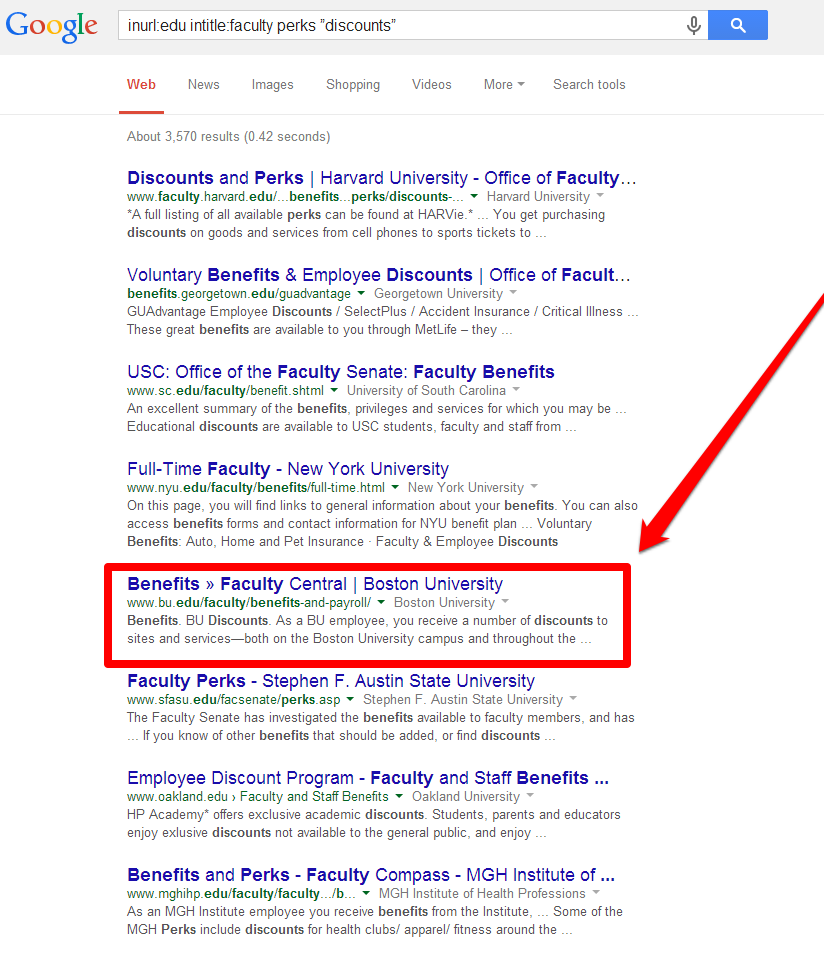The image size is (824, 955).
Task: Expand grey arrow beside Stephen F. Austin State University
Action: click(573, 698)
